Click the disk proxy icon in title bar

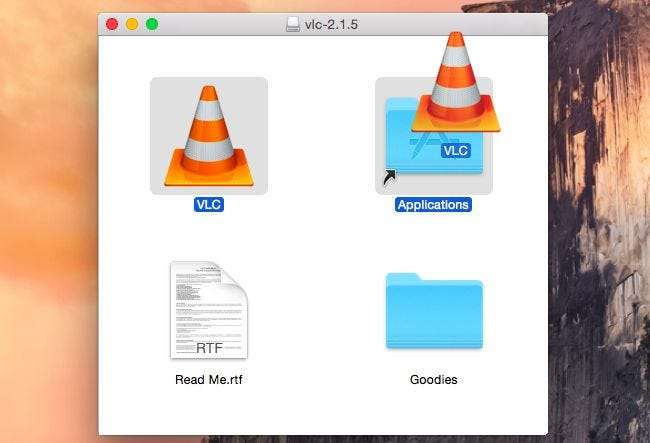point(292,24)
